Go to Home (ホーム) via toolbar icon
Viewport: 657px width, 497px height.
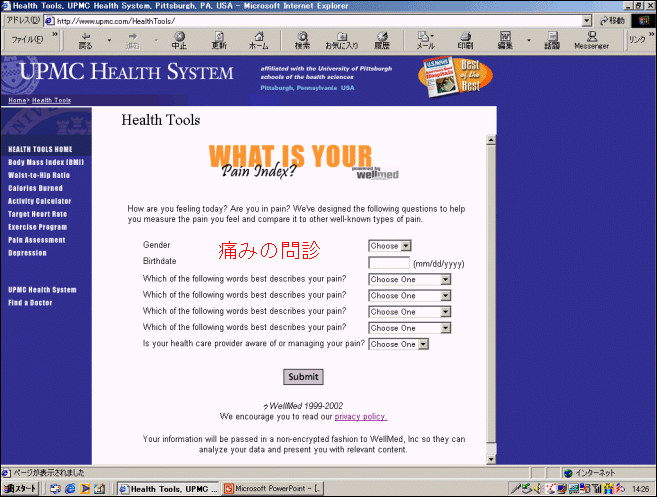click(258, 39)
